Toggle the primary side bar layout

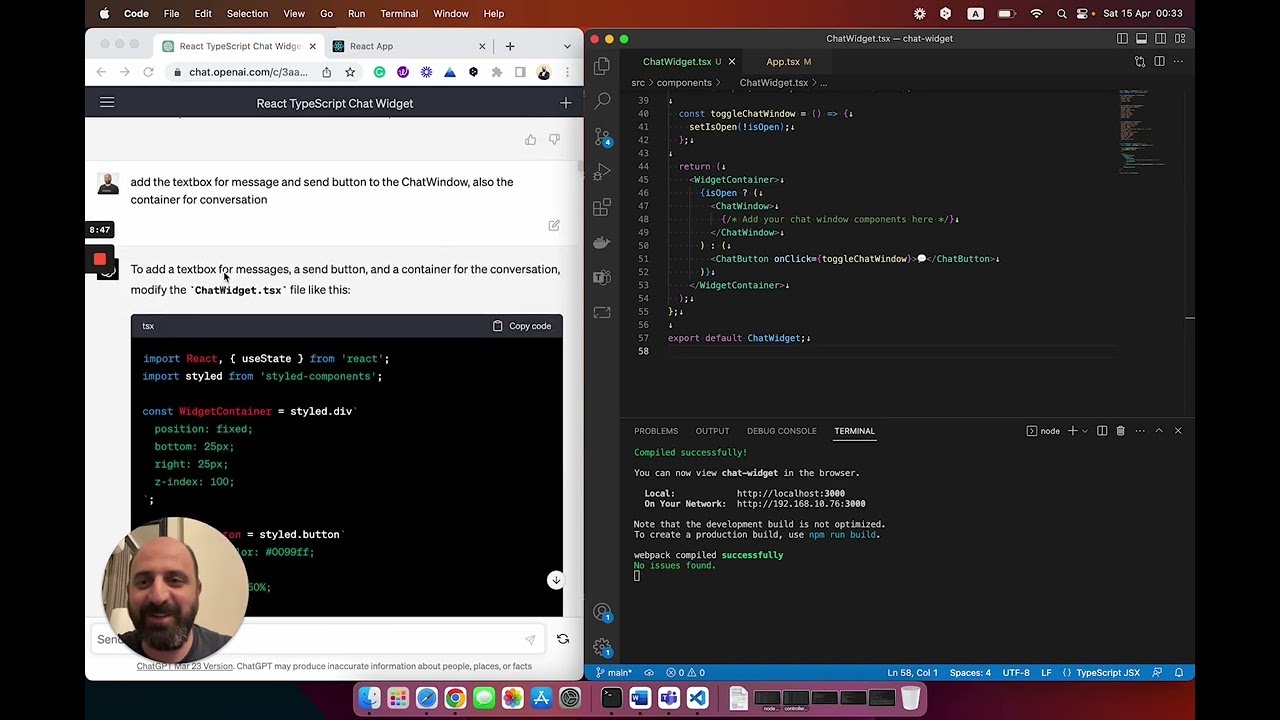pyautogui.click(x=1122, y=39)
